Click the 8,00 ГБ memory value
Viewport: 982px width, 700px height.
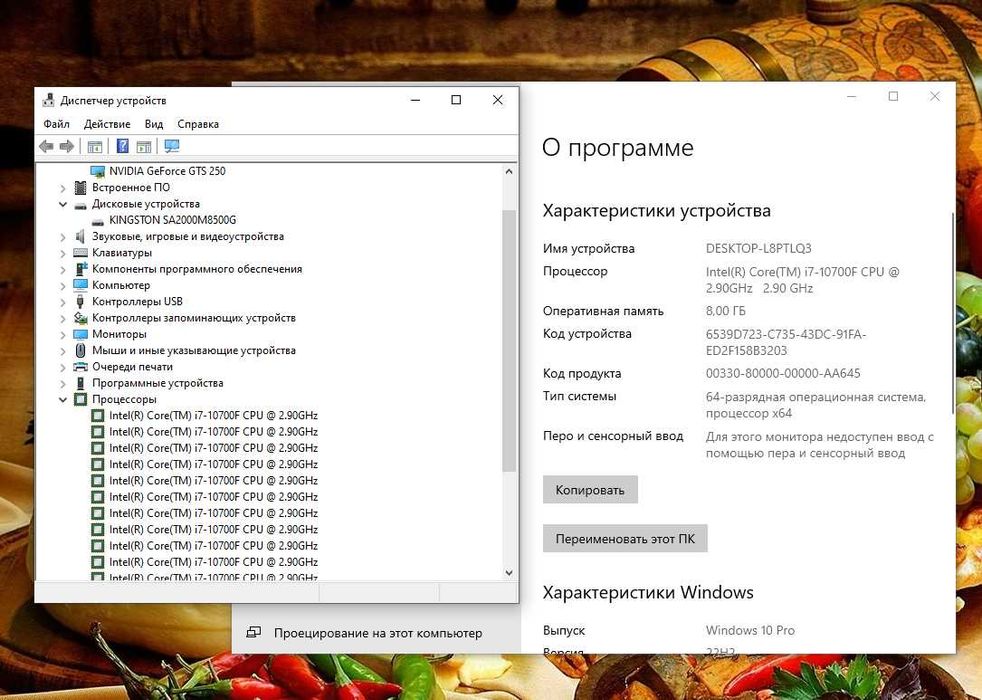pos(725,311)
